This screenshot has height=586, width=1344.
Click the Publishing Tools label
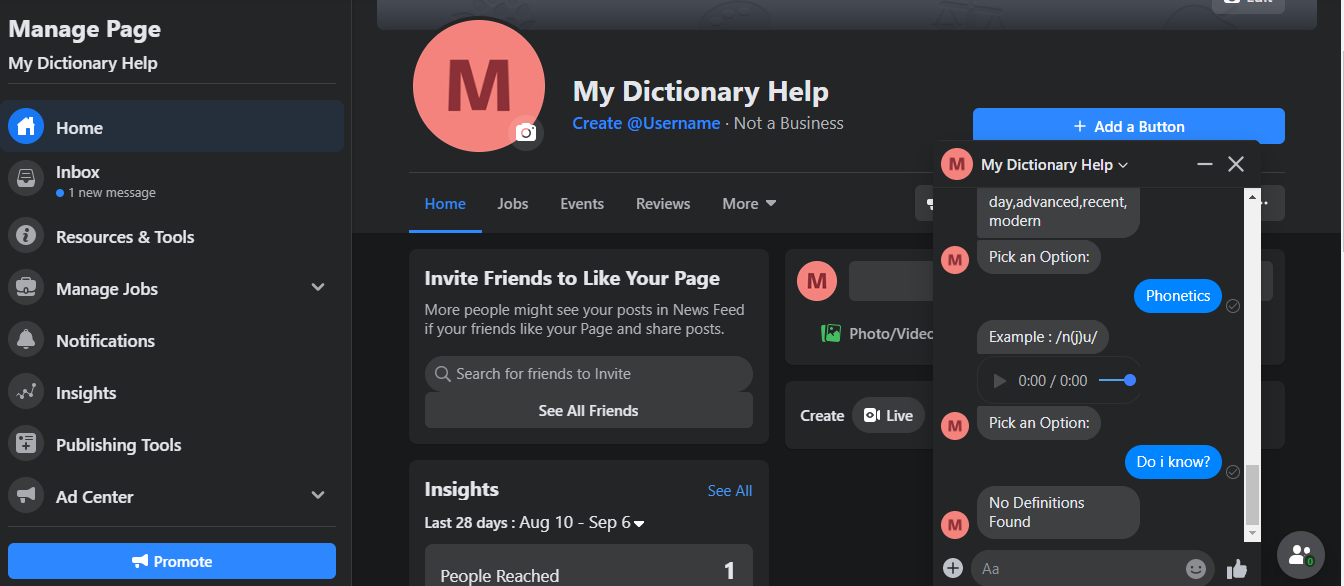point(119,445)
